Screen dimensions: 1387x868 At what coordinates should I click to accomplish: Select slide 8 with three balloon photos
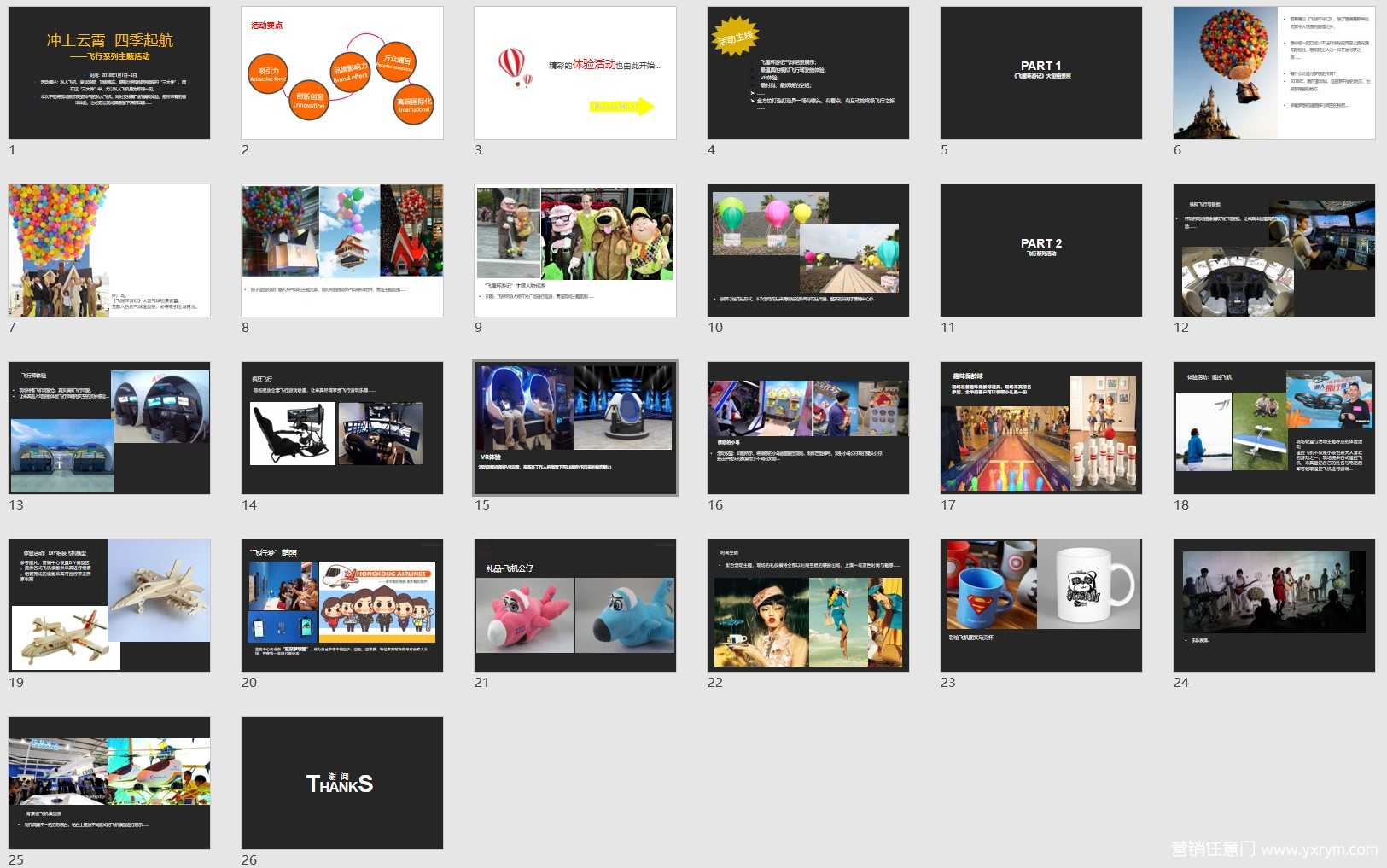pyautogui.click(x=342, y=250)
